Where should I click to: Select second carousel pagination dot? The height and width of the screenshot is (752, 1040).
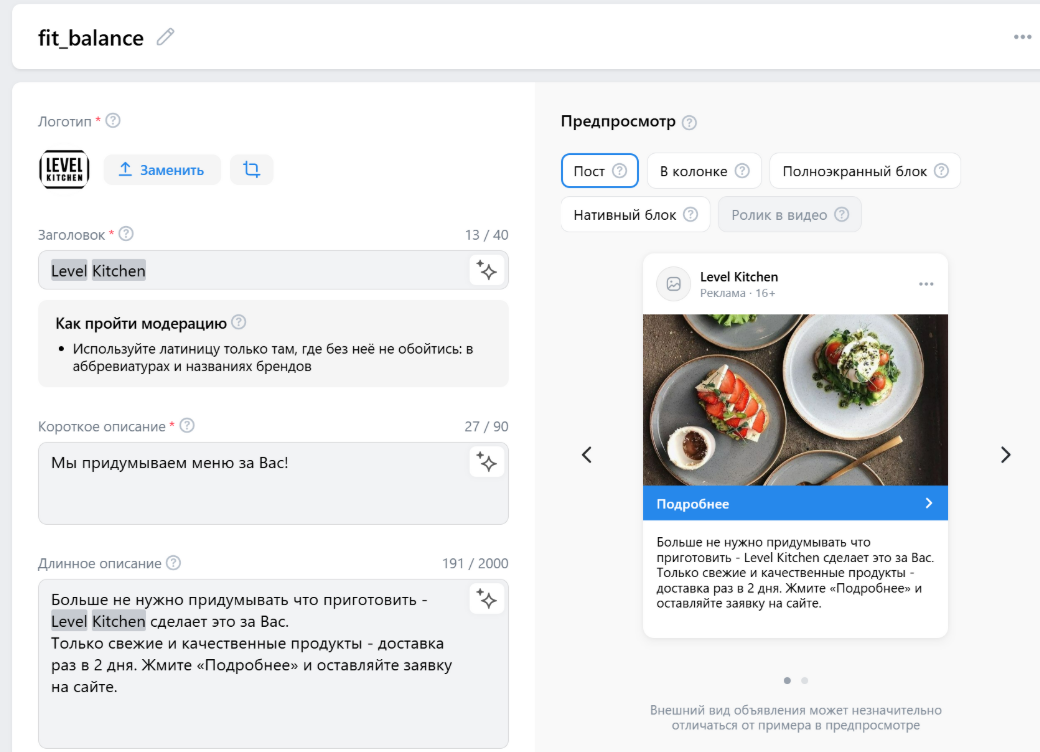click(x=805, y=680)
